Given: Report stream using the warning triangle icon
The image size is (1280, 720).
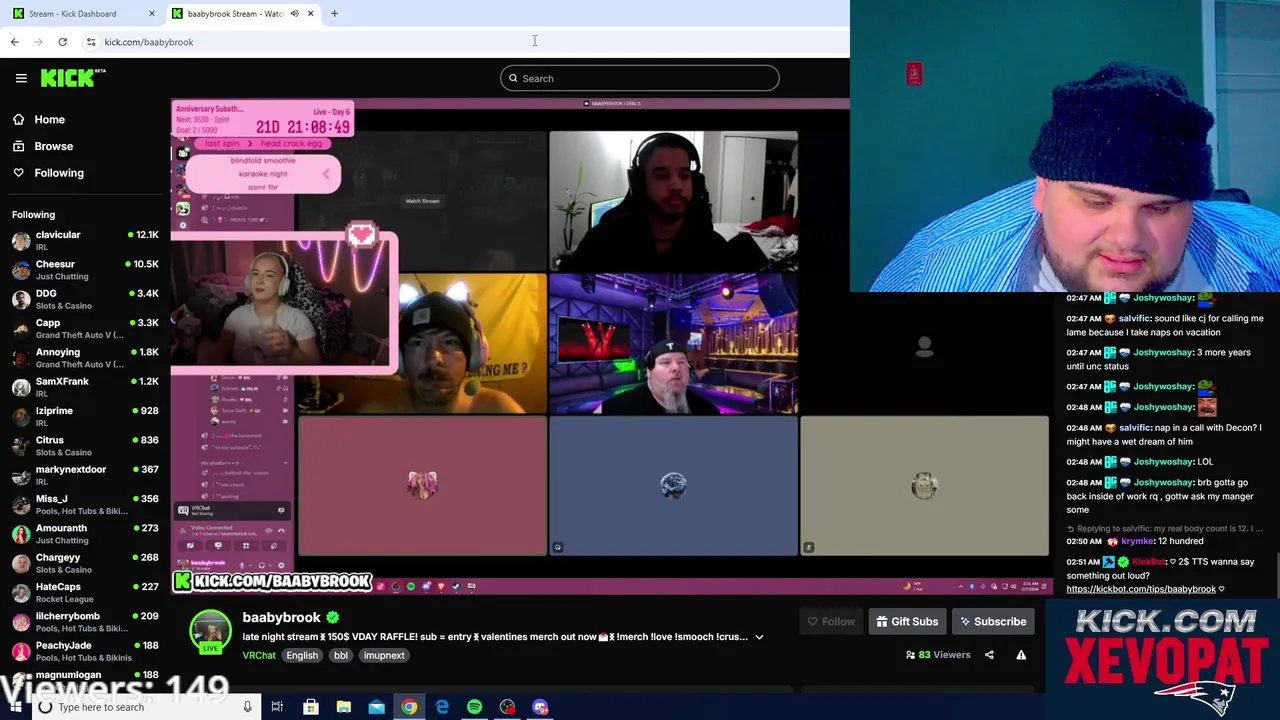Looking at the screenshot, I should tap(1021, 655).
